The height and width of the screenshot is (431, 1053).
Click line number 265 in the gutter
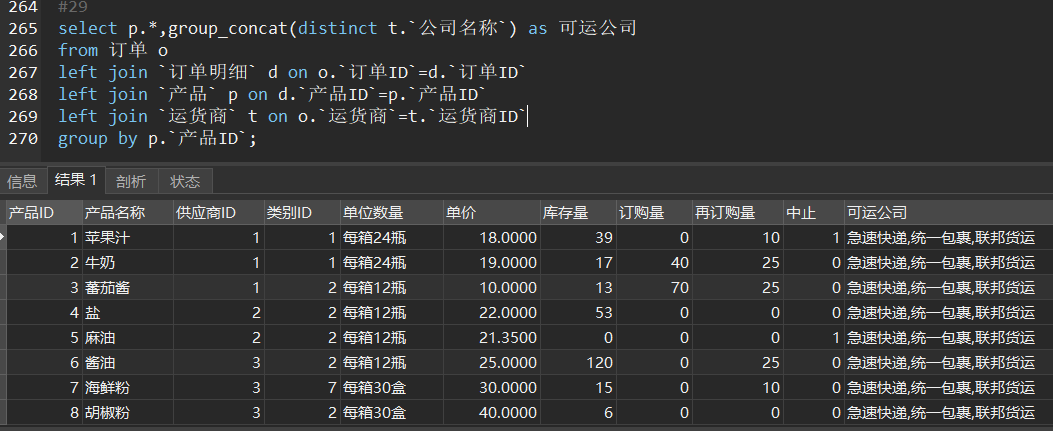(x=21, y=28)
